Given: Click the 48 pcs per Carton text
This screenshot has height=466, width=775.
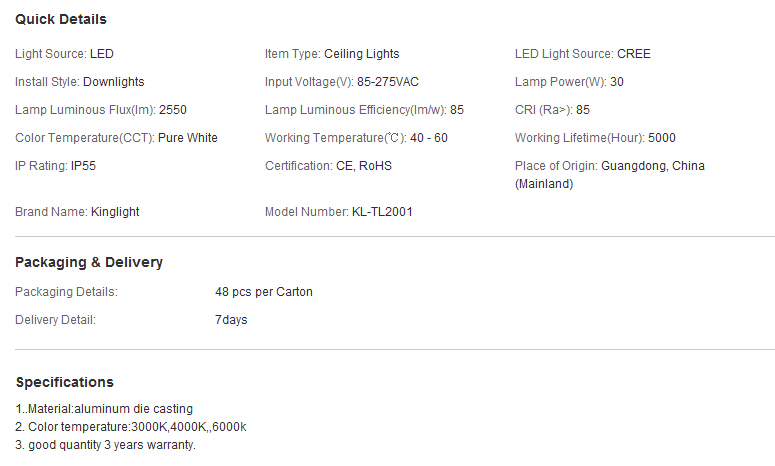Looking at the screenshot, I should click(x=264, y=292).
